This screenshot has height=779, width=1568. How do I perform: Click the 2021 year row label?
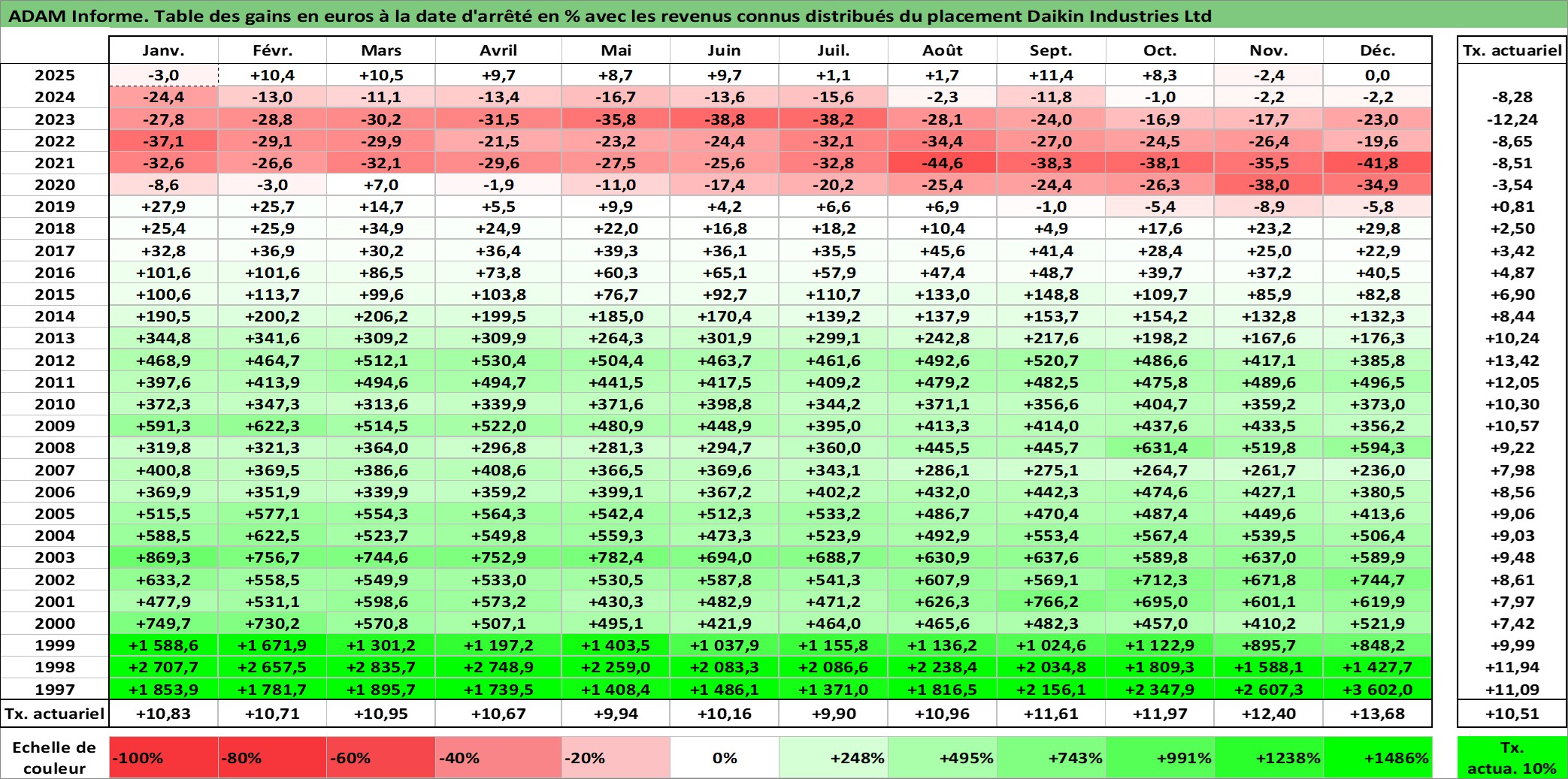[x=55, y=163]
